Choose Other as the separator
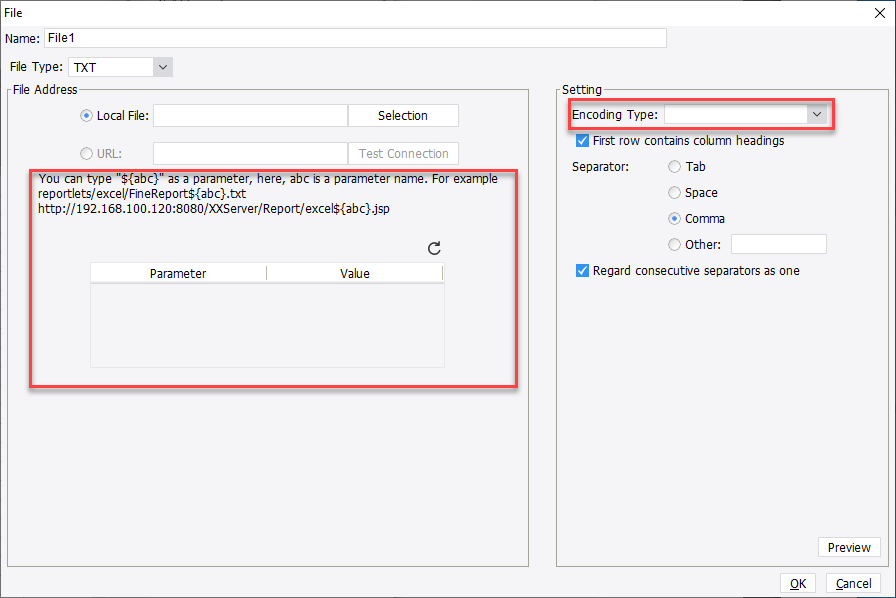 [x=674, y=243]
